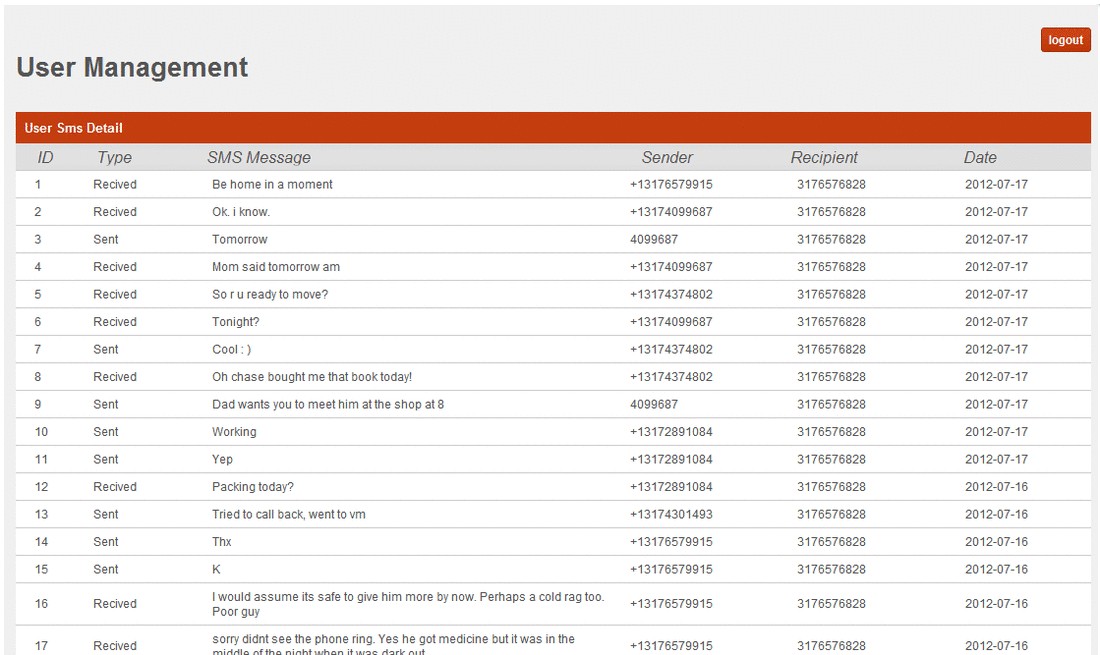This screenshot has width=1100, height=655.
Task: Select the message 'So r u ready to move?'
Action: (x=270, y=295)
